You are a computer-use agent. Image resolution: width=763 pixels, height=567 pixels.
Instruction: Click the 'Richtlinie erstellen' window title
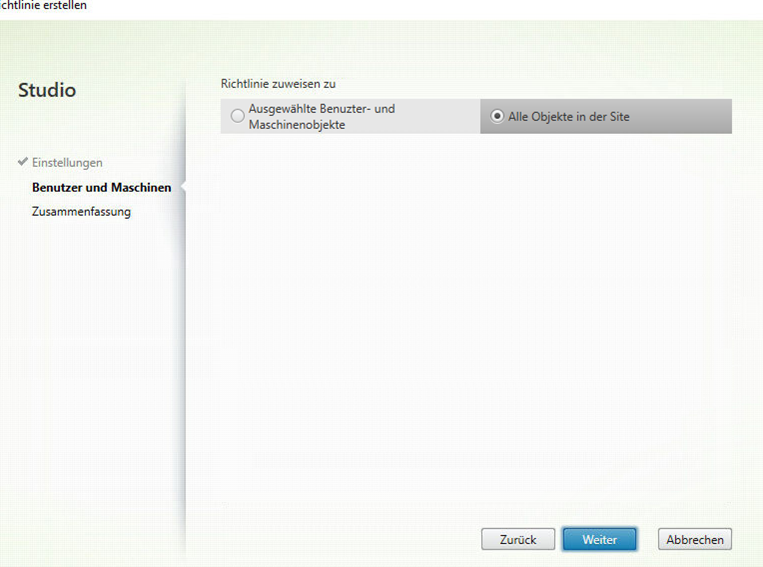tap(43, 6)
